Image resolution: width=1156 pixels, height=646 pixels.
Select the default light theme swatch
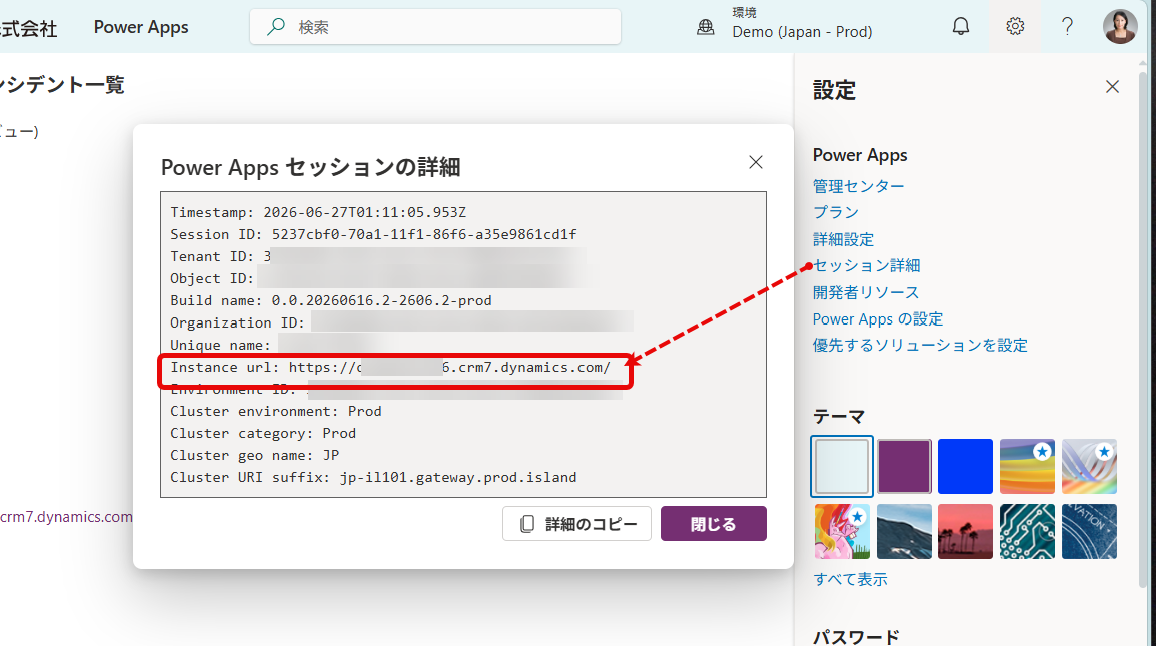pyautogui.click(x=842, y=466)
